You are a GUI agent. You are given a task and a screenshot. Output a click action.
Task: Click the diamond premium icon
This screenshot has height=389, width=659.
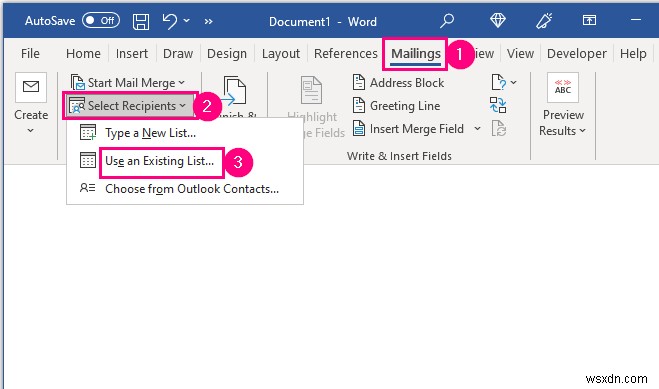coord(498,20)
